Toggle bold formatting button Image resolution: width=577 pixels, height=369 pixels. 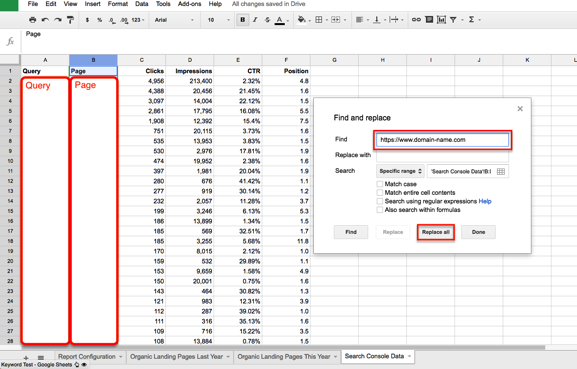243,20
